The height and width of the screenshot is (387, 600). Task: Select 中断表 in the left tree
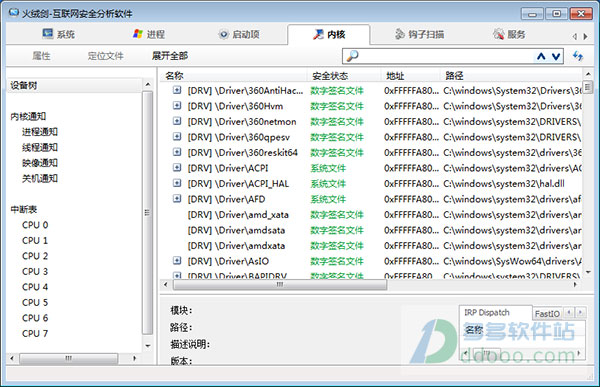[24, 209]
